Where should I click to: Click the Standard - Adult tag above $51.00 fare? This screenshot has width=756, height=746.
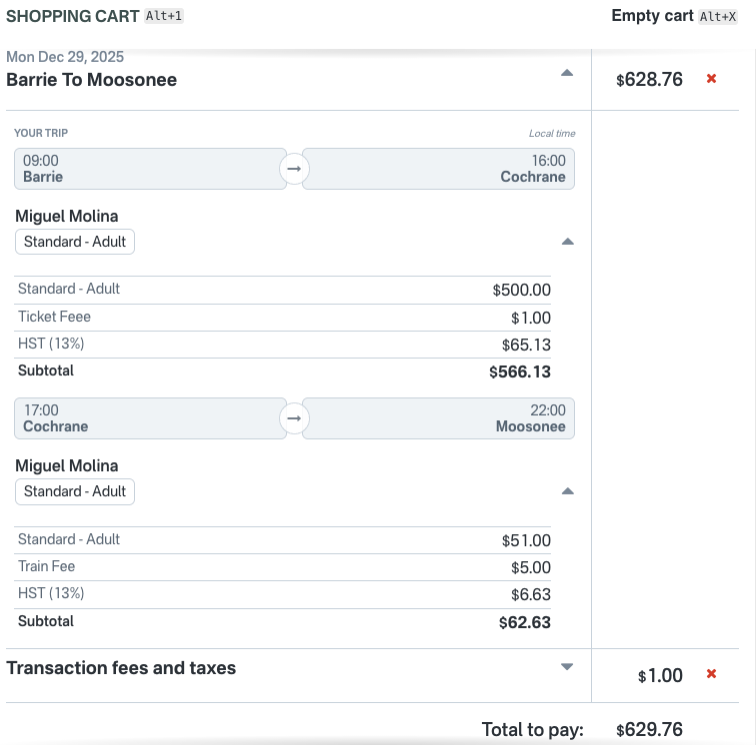pyautogui.click(x=75, y=492)
